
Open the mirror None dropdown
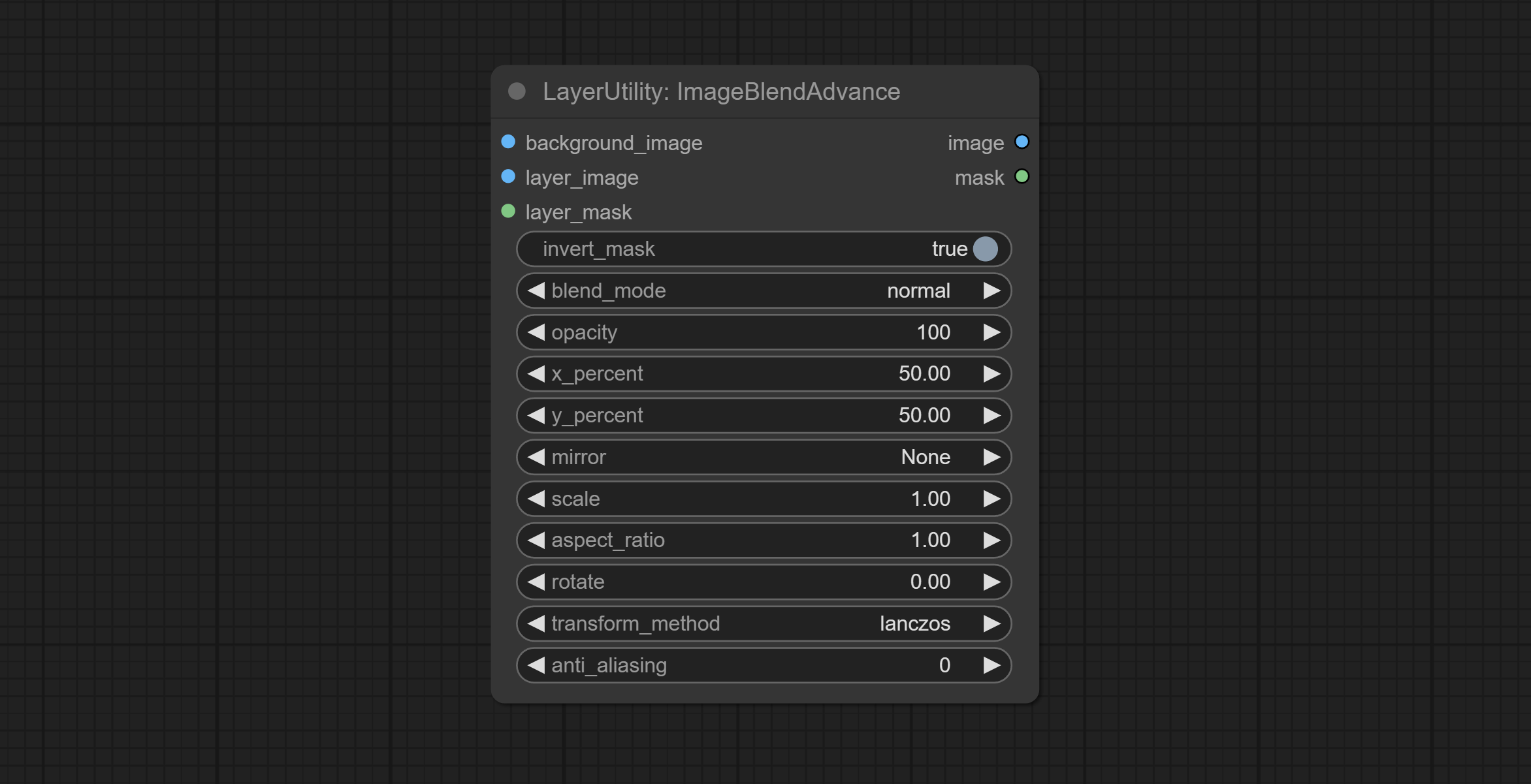point(763,457)
